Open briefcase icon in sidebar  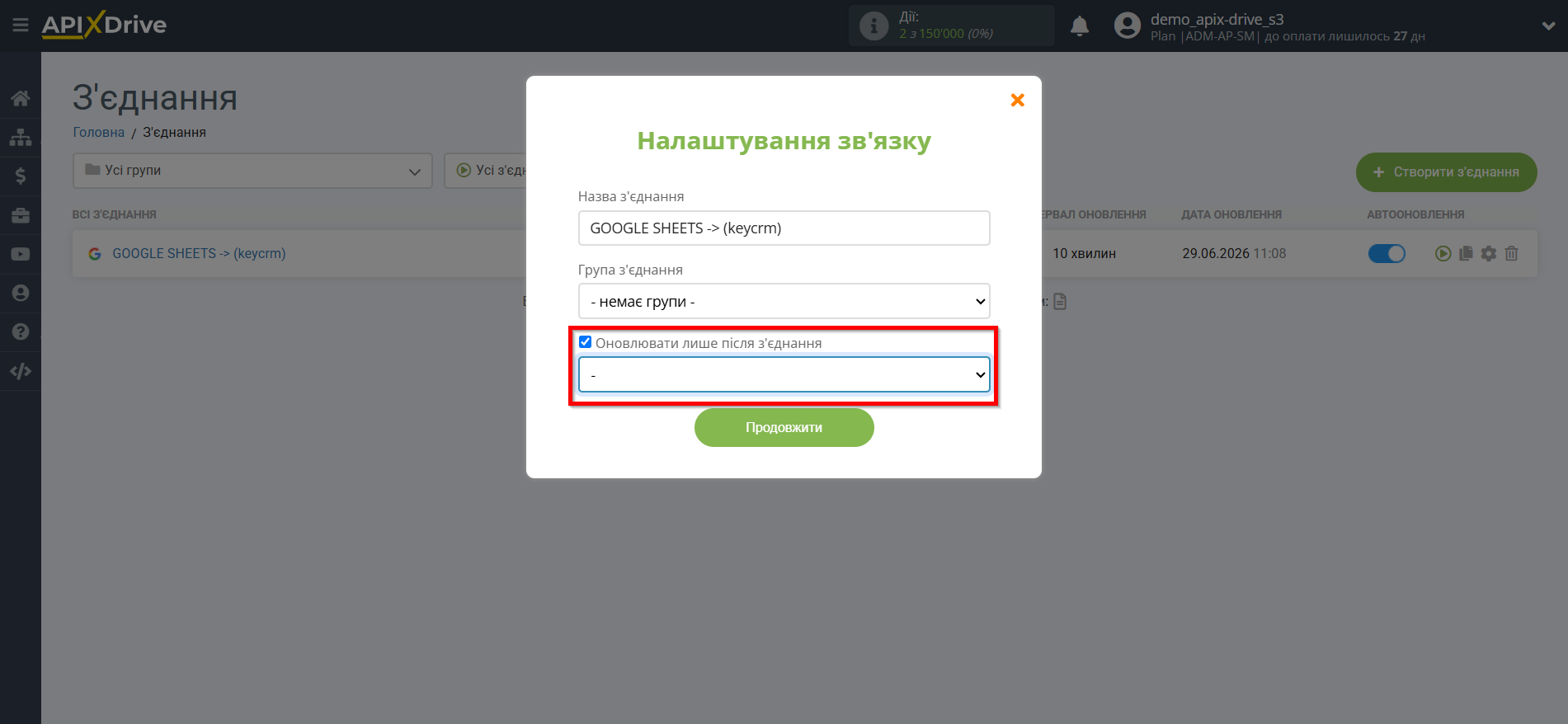[21, 215]
